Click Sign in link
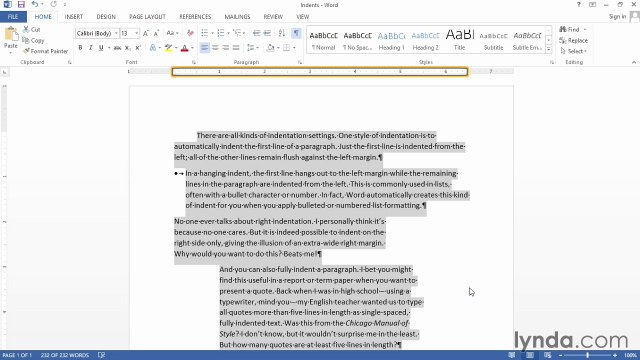This screenshot has height=360, width=640. click(617, 17)
